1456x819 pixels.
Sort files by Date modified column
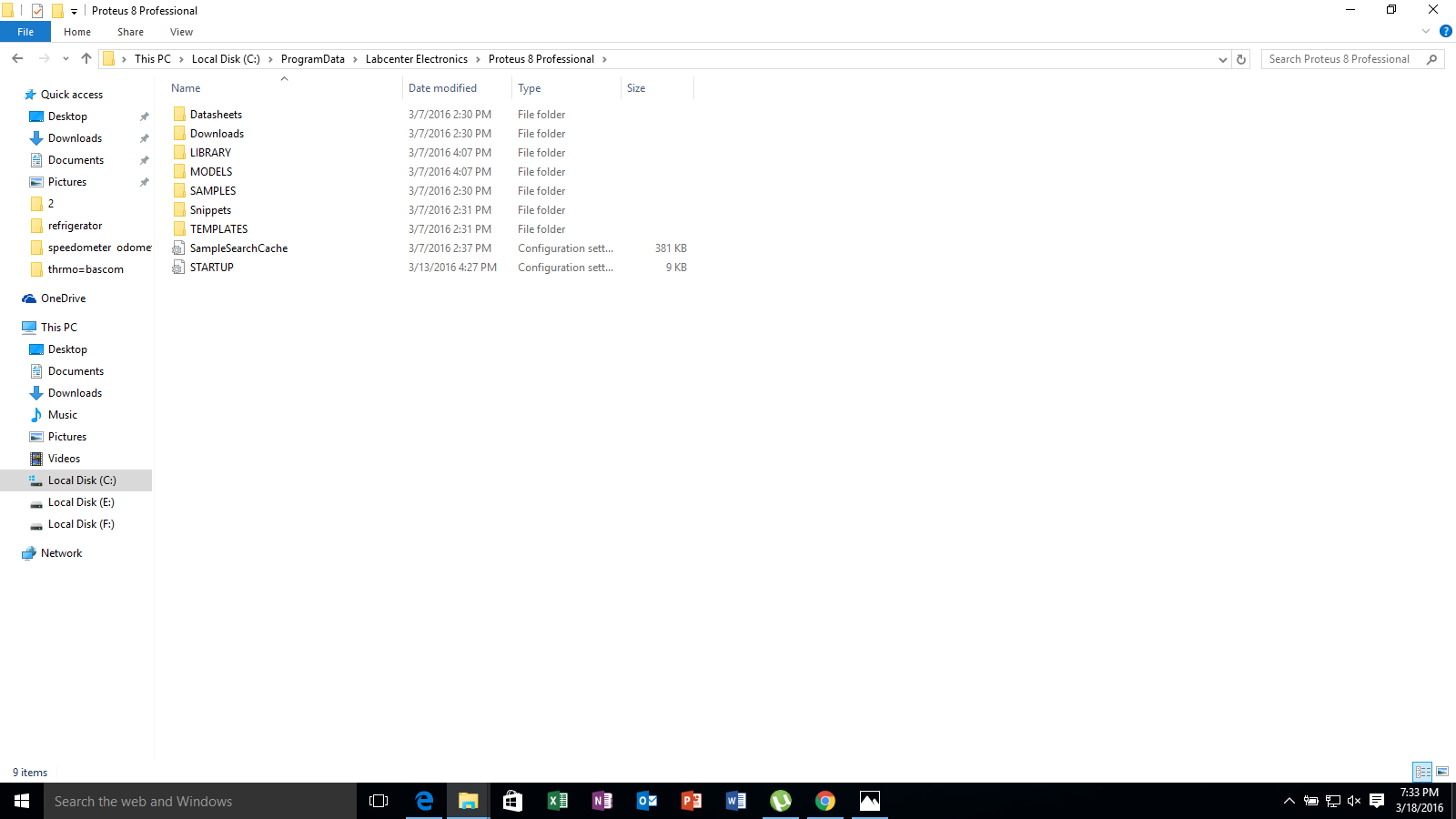click(x=442, y=88)
